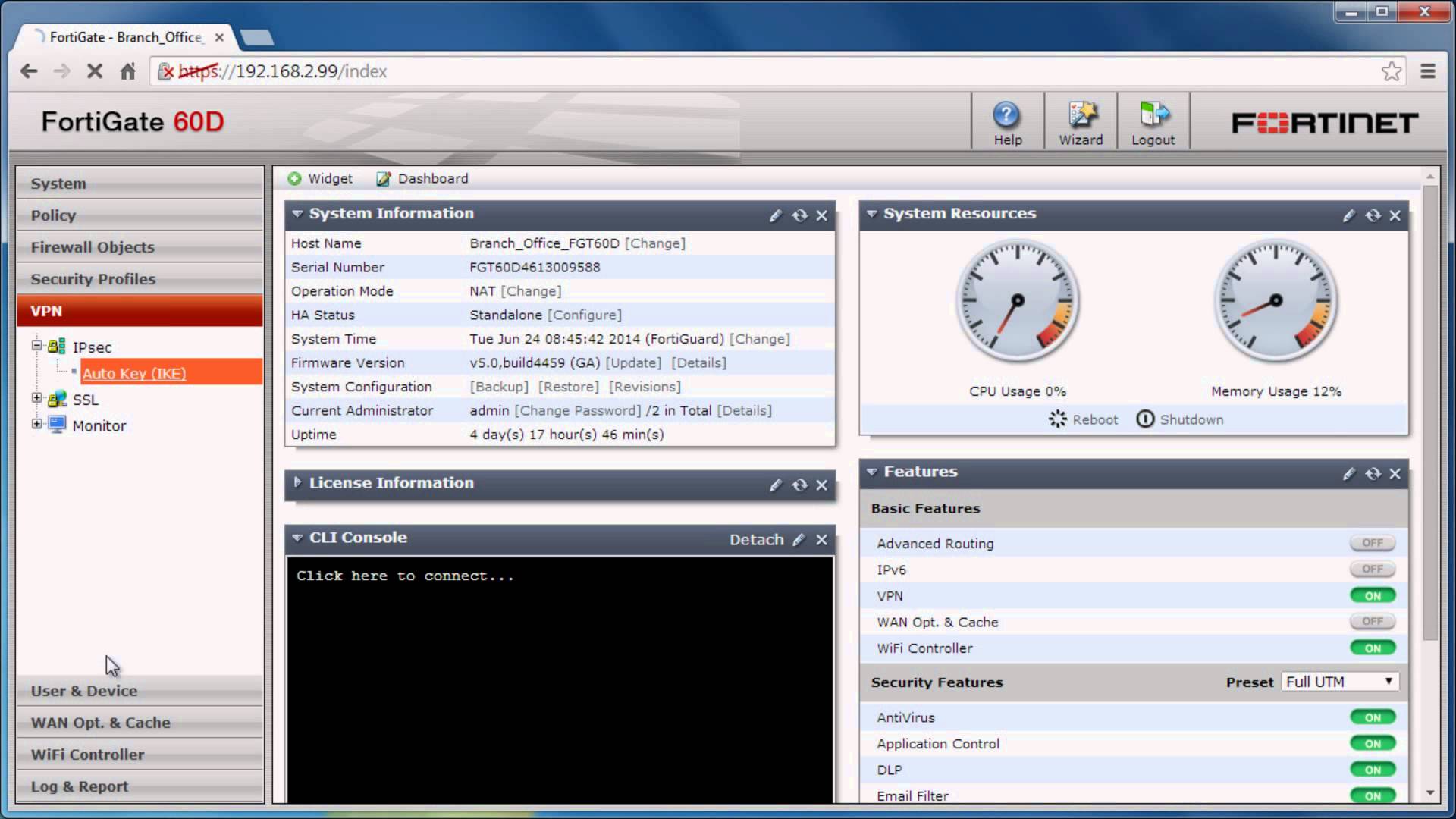The width and height of the screenshot is (1456, 819).
Task: Stop page loading with the X icon
Action: [x=94, y=71]
